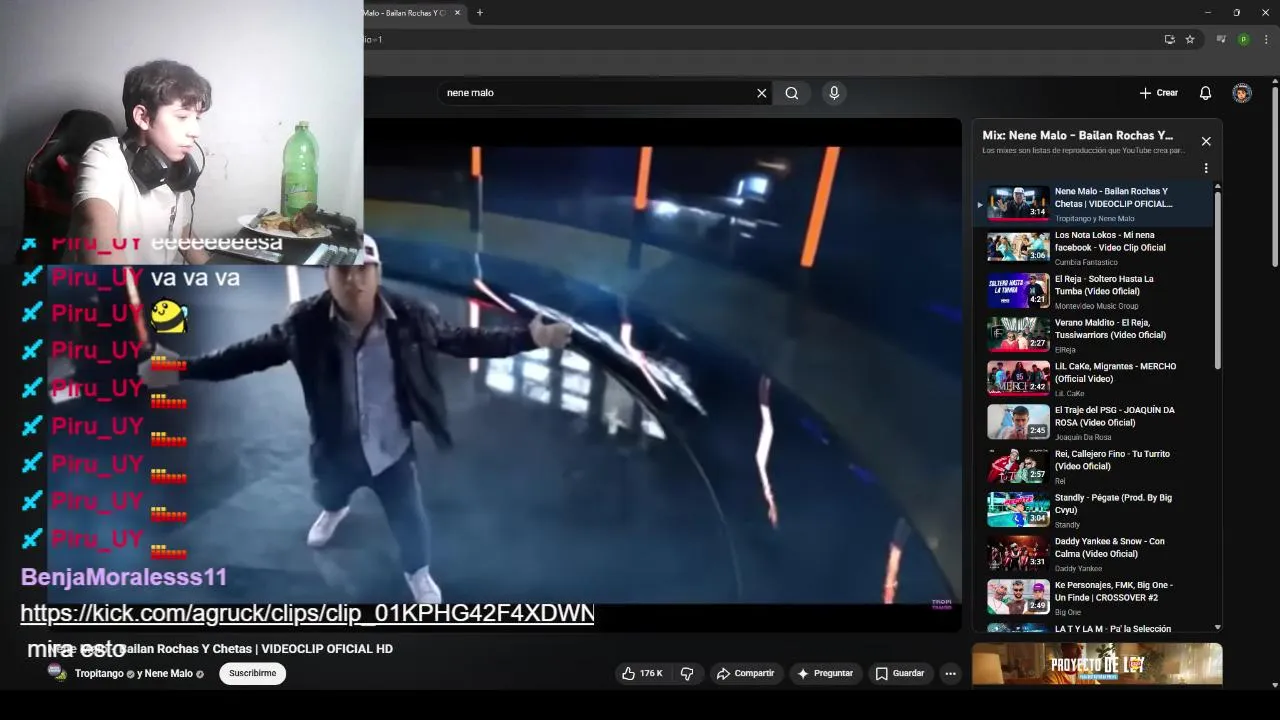Play LiL CaKe, Migrantes - MERCHO thumbnail
The image size is (1280, 720).
click(x=1018, y=378)
